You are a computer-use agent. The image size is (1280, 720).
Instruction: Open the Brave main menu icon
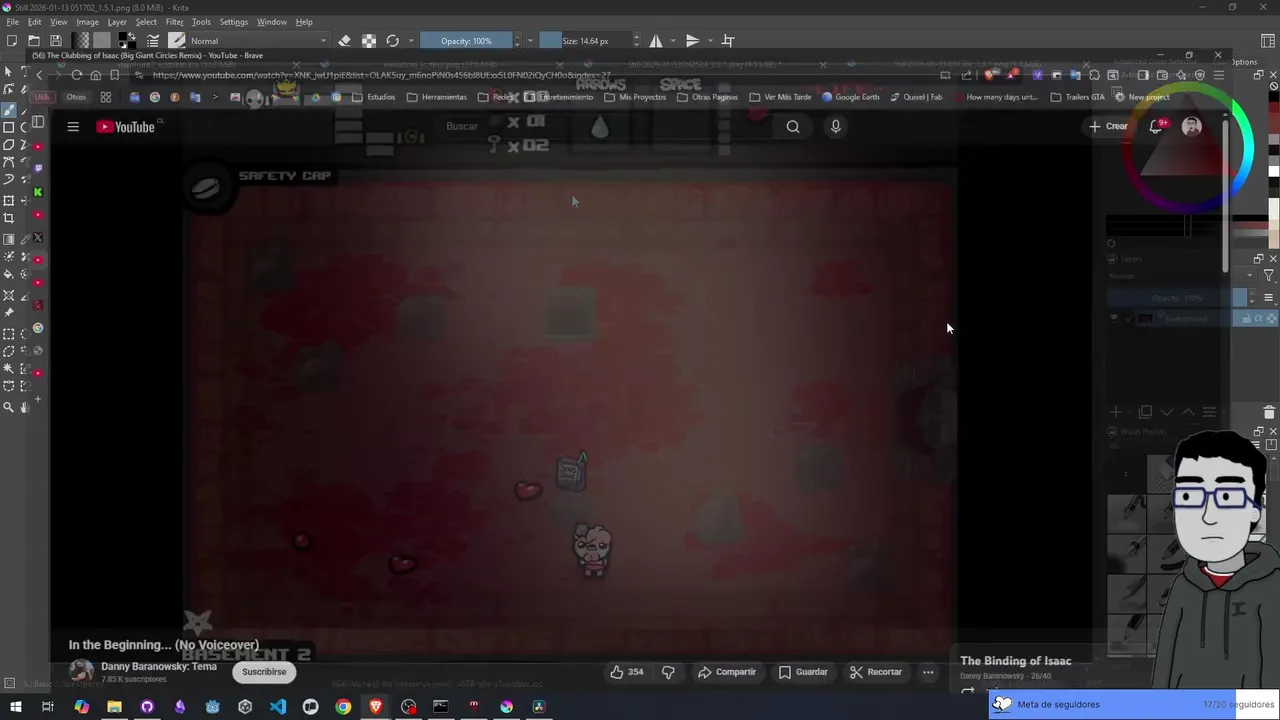pos(1219,75)
